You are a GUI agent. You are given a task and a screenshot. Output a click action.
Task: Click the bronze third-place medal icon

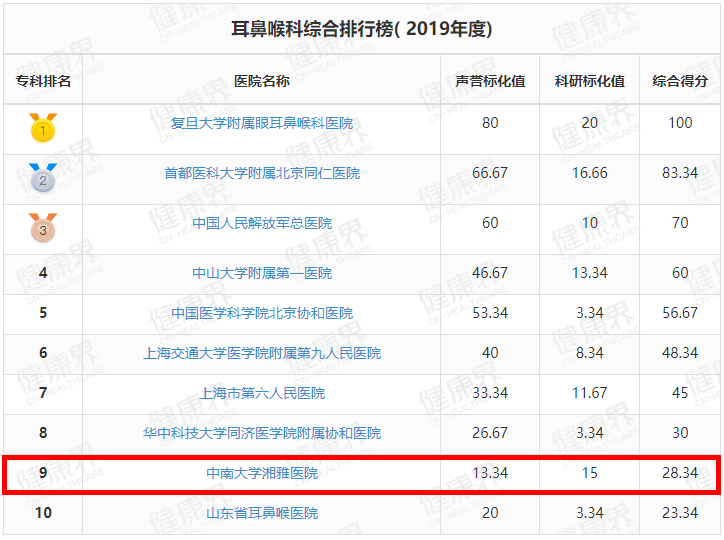pos(42,227)
